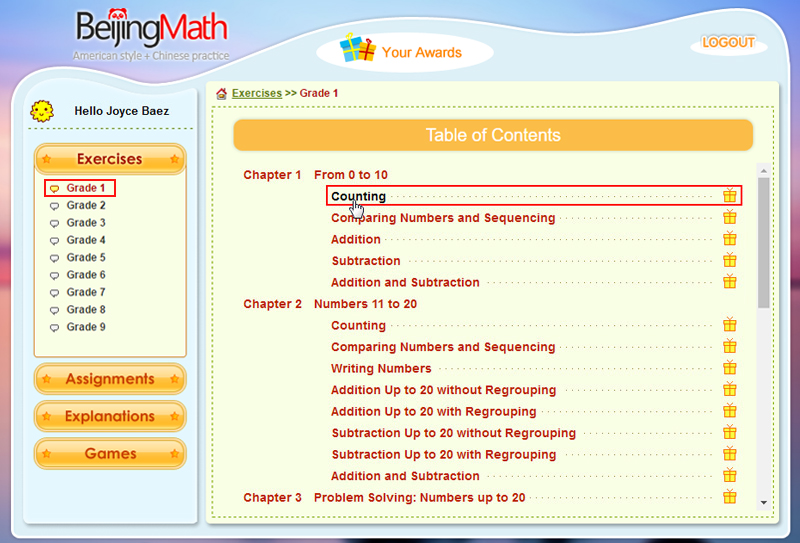
Task: Click gift icon for Chapter 1 Addition
Action: [x=730, y=238]
